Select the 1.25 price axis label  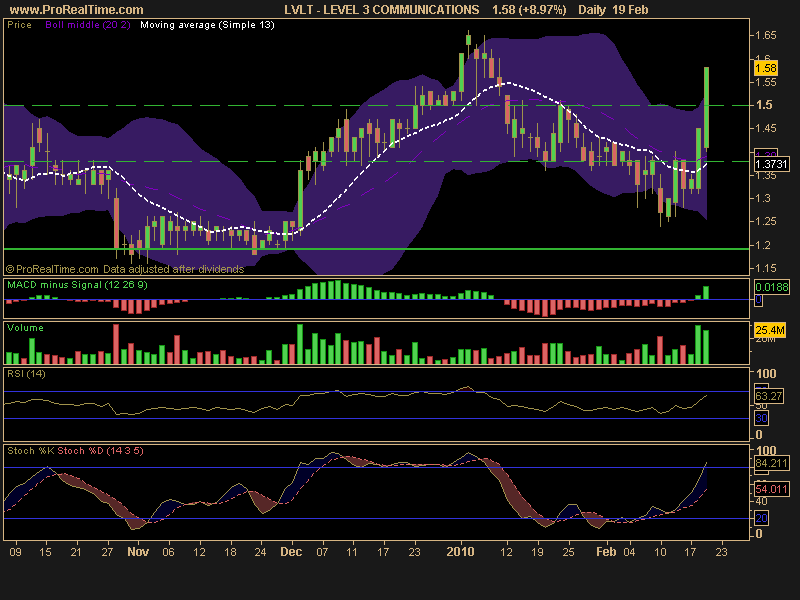(x=765, y=221)
